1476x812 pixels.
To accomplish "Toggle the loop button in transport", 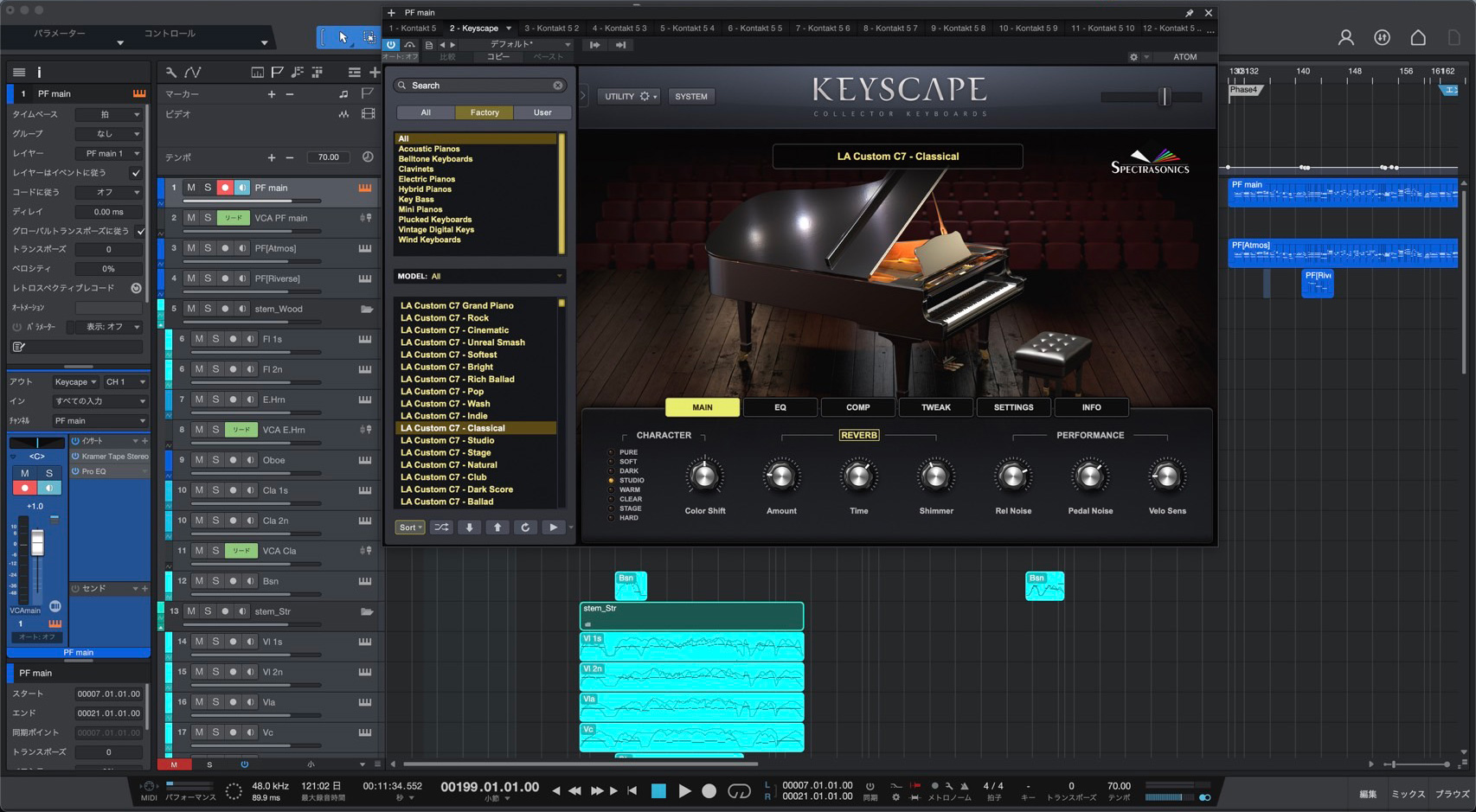I will (739, 790).
